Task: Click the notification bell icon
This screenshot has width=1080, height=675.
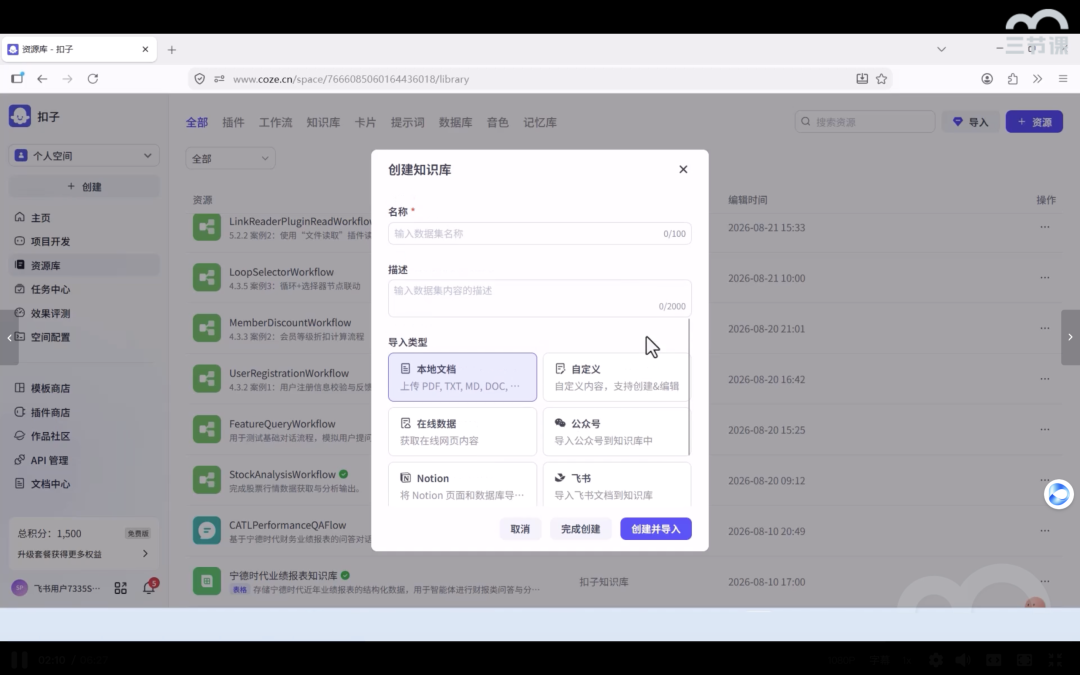Action: [x=148, y=588]
